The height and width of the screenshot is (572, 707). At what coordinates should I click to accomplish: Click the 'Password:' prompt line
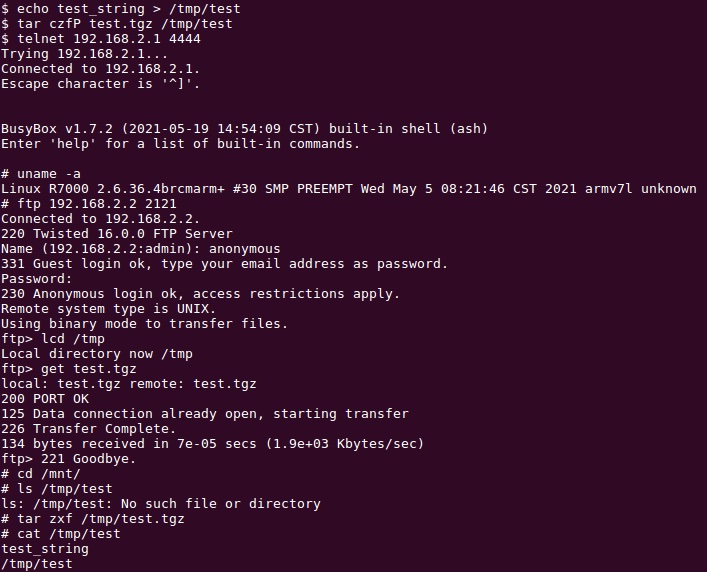point(37,279)
